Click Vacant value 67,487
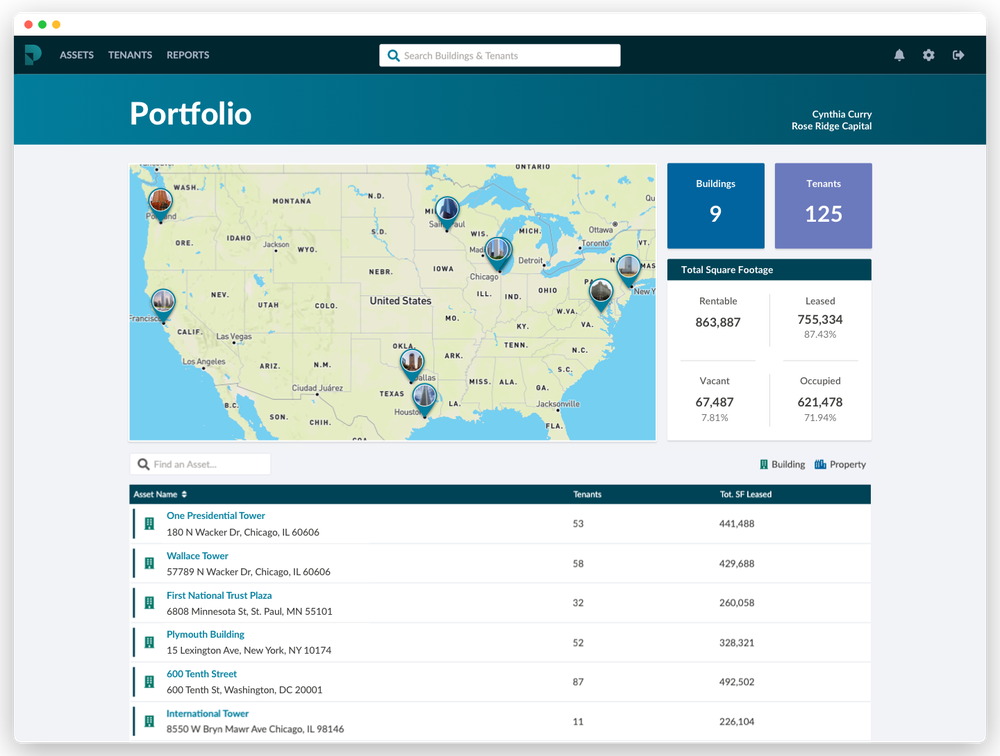 (714, 402)
